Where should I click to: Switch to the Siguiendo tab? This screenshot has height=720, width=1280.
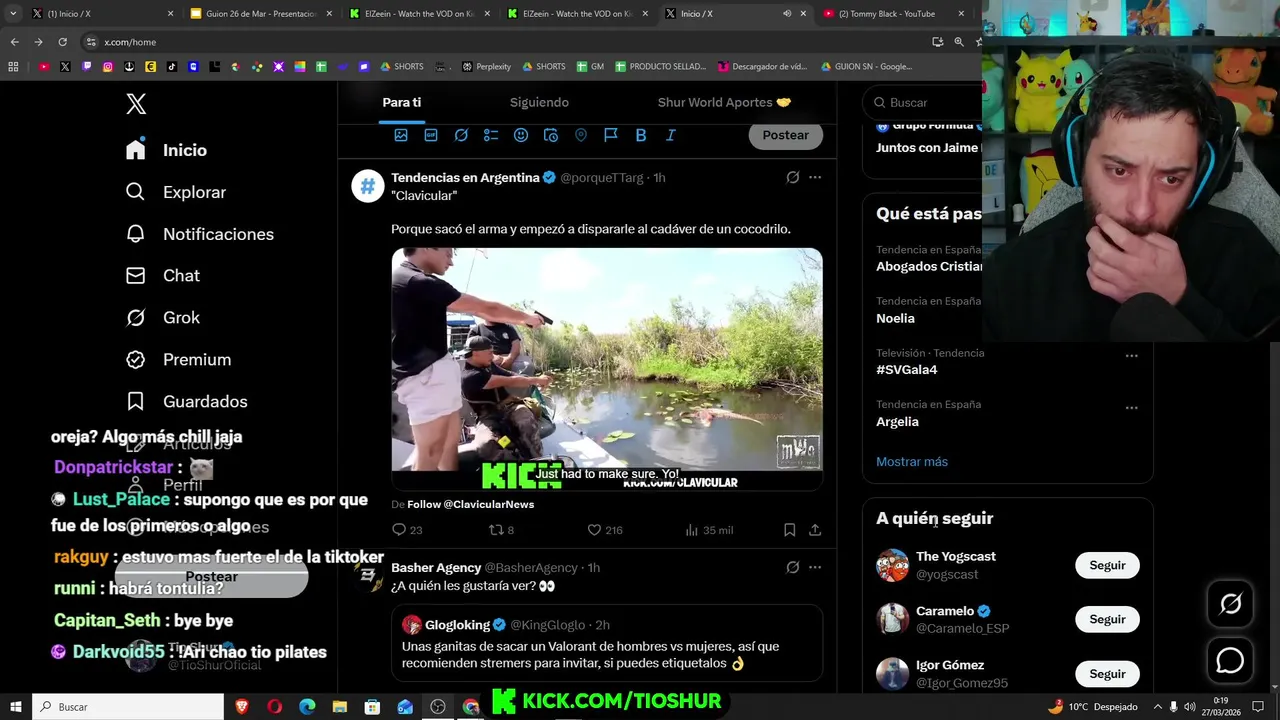click(x=539, y=102)
